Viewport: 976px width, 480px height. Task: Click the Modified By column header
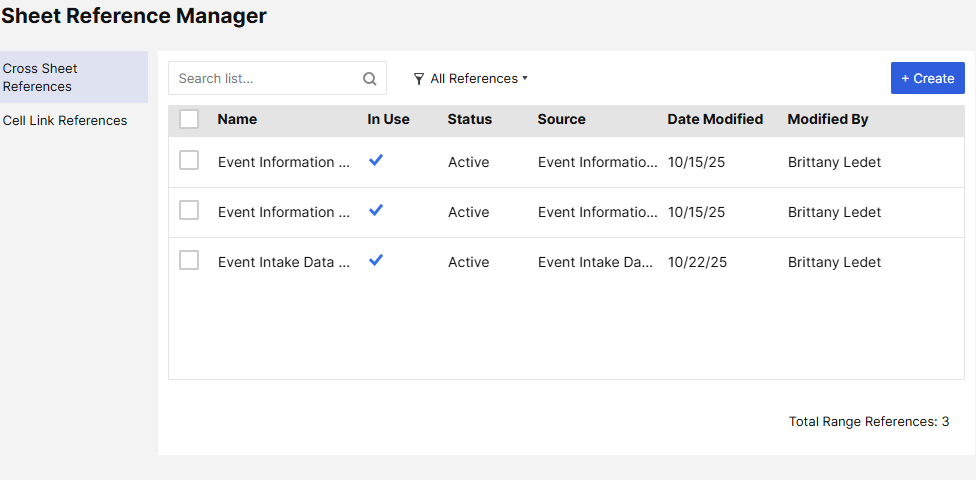[x=828, y=119]
